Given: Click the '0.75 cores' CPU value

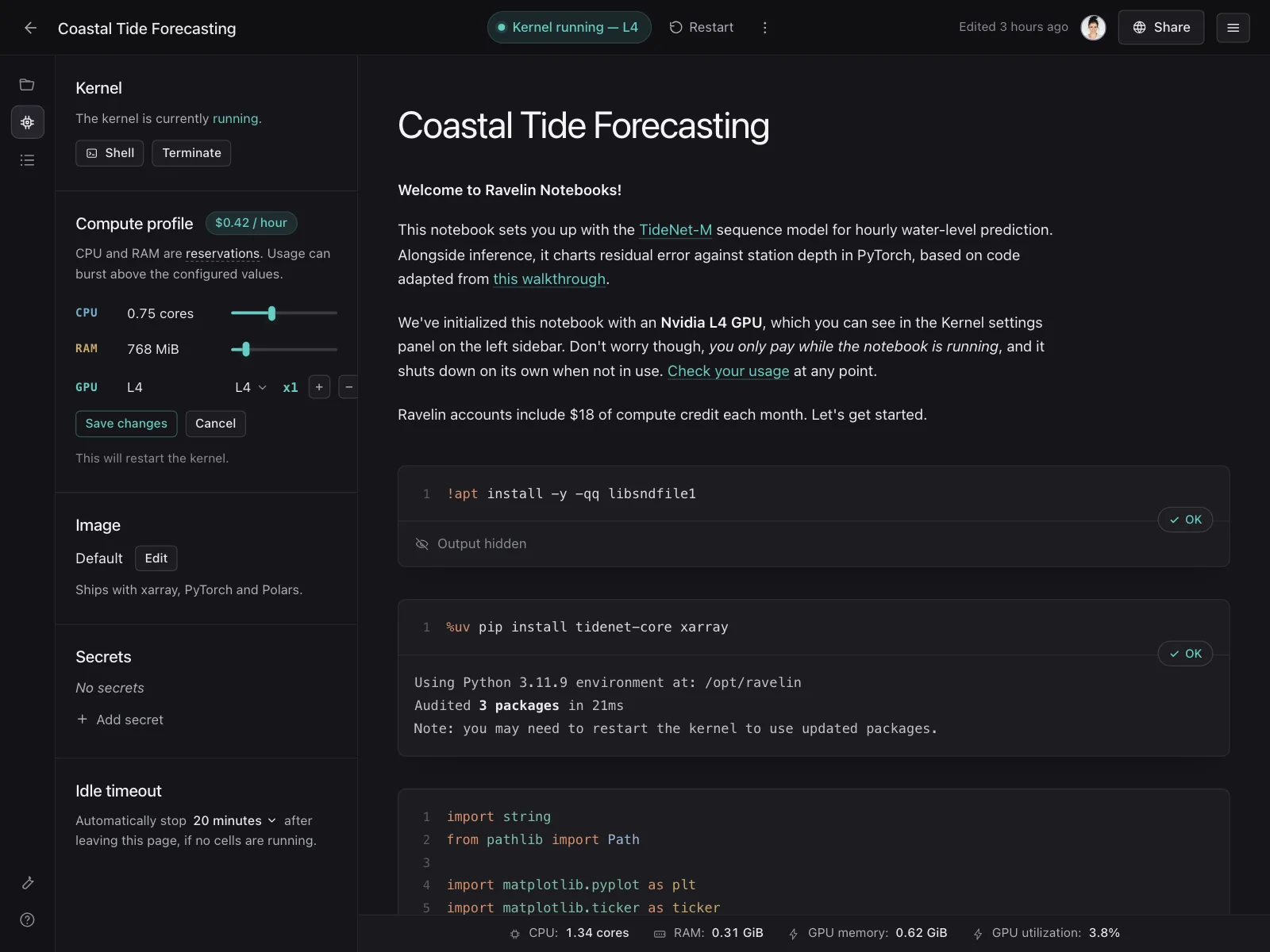Looking at the screenshot, I should point(160,313).
